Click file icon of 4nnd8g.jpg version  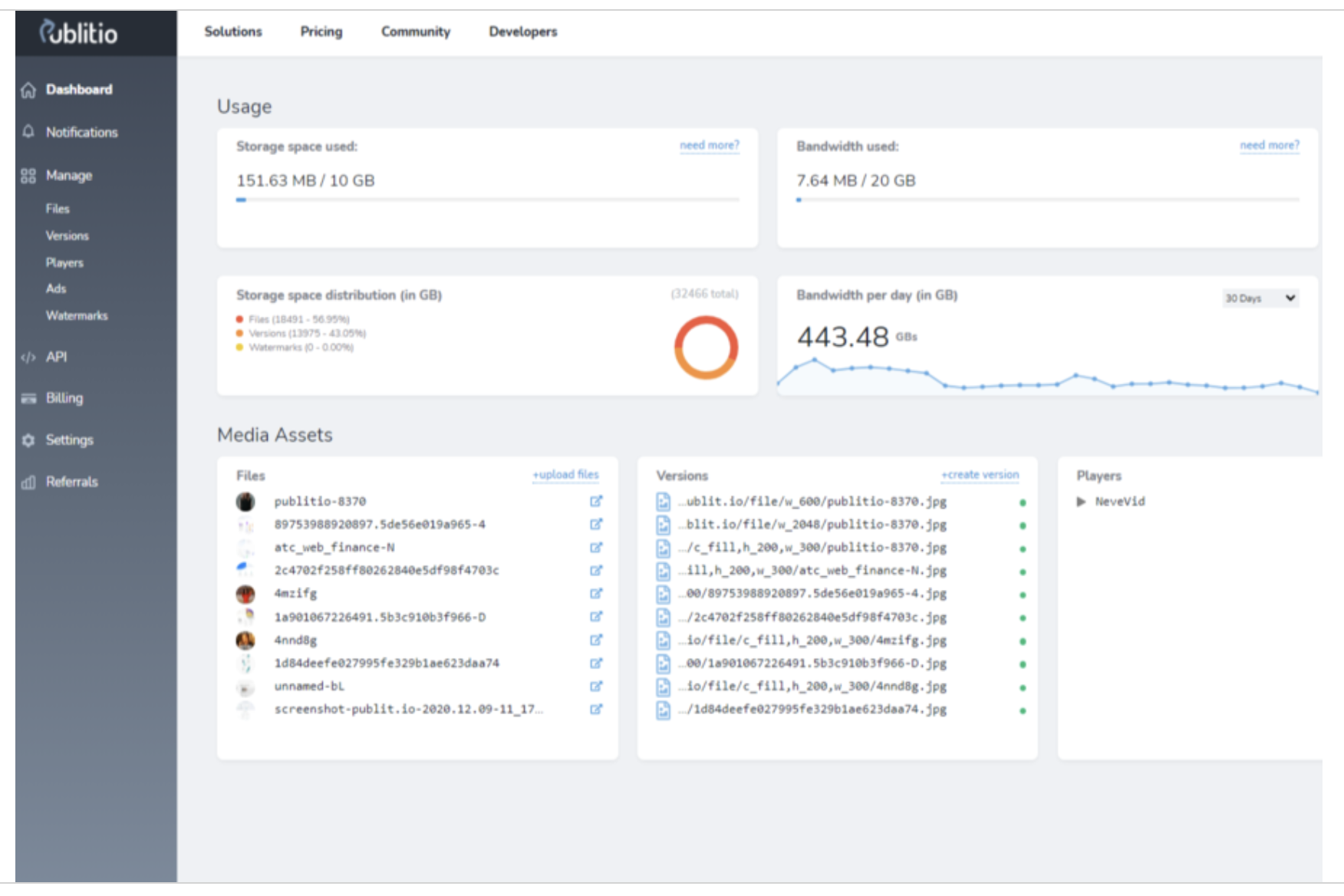click(664, 687)
